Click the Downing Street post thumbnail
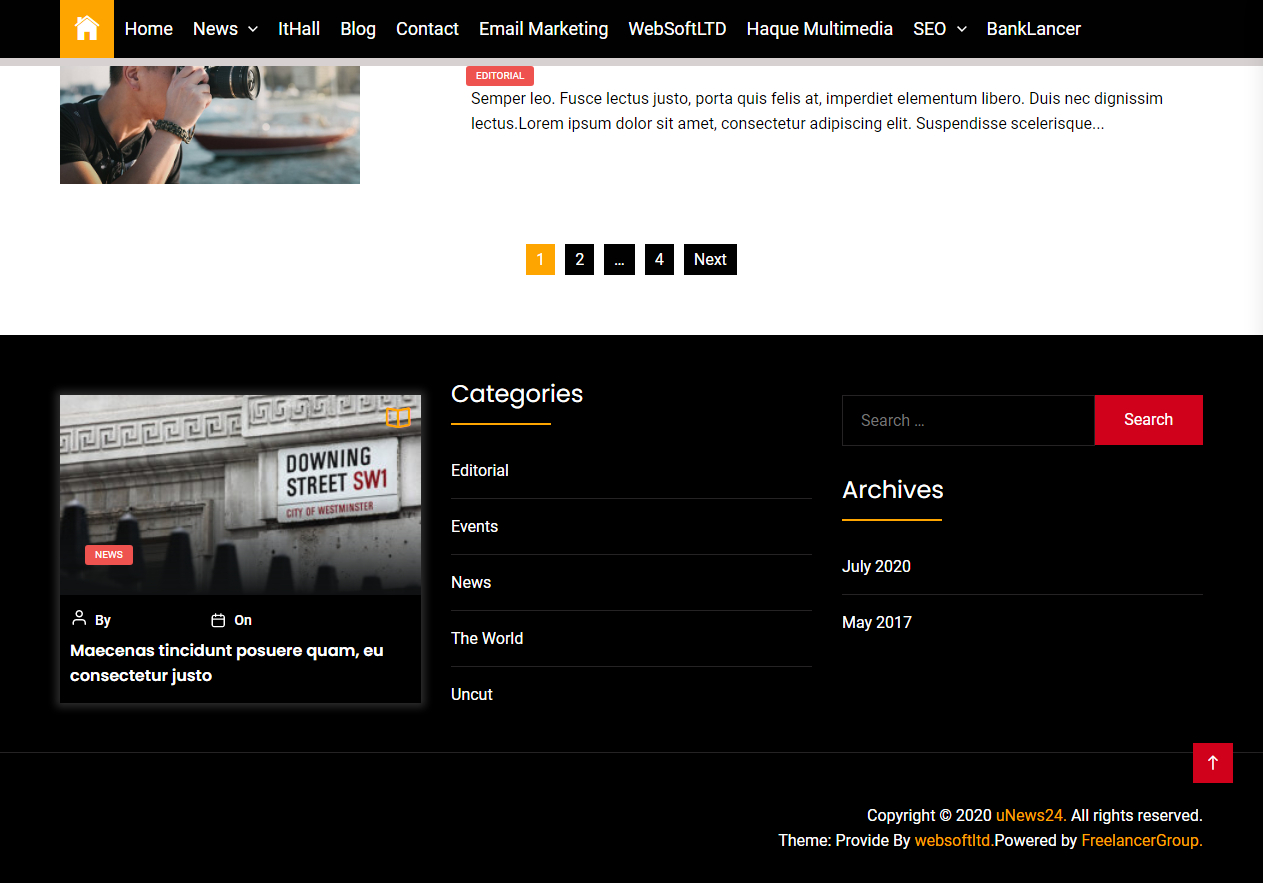The height and width of the screenshot is (883, 1280). [x=240, y=494]
